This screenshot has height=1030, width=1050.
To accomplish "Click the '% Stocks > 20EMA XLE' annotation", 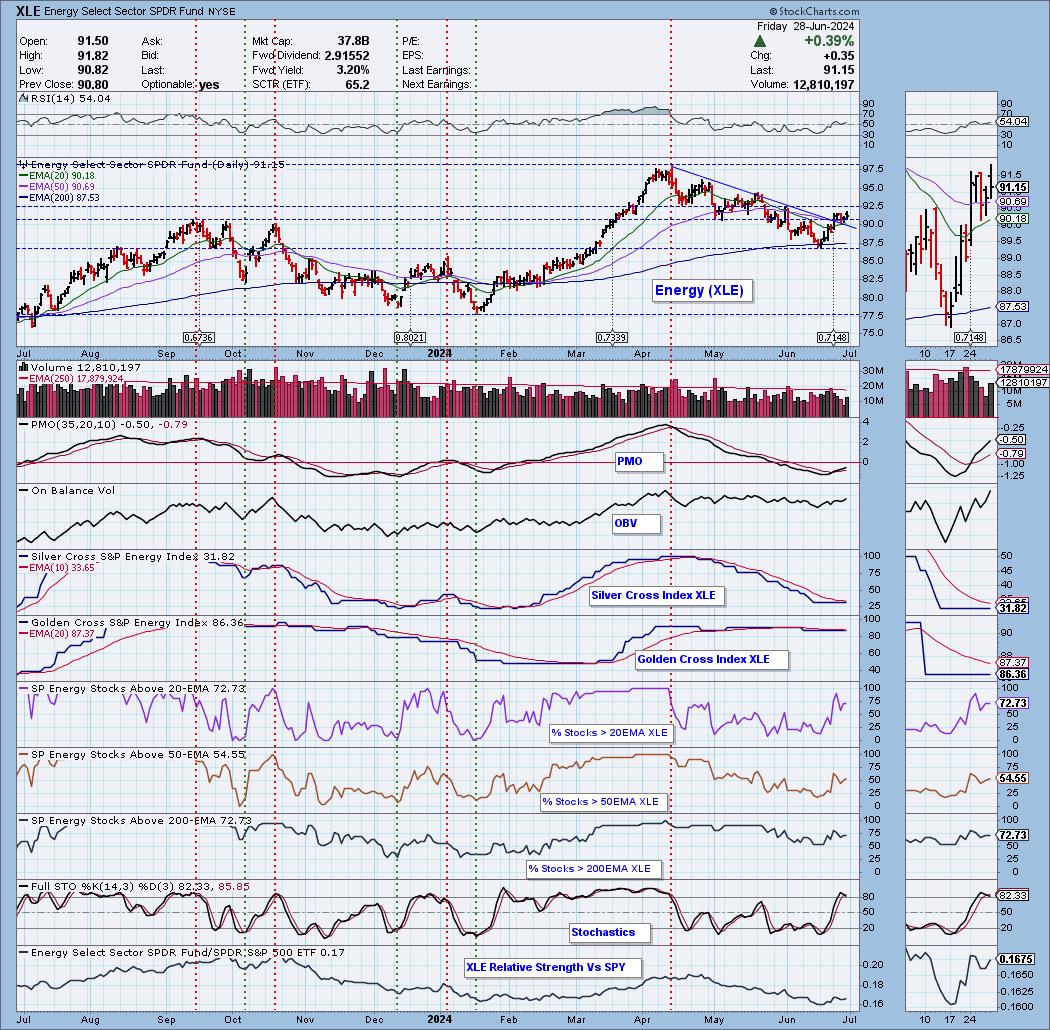I will pos(609,733).
